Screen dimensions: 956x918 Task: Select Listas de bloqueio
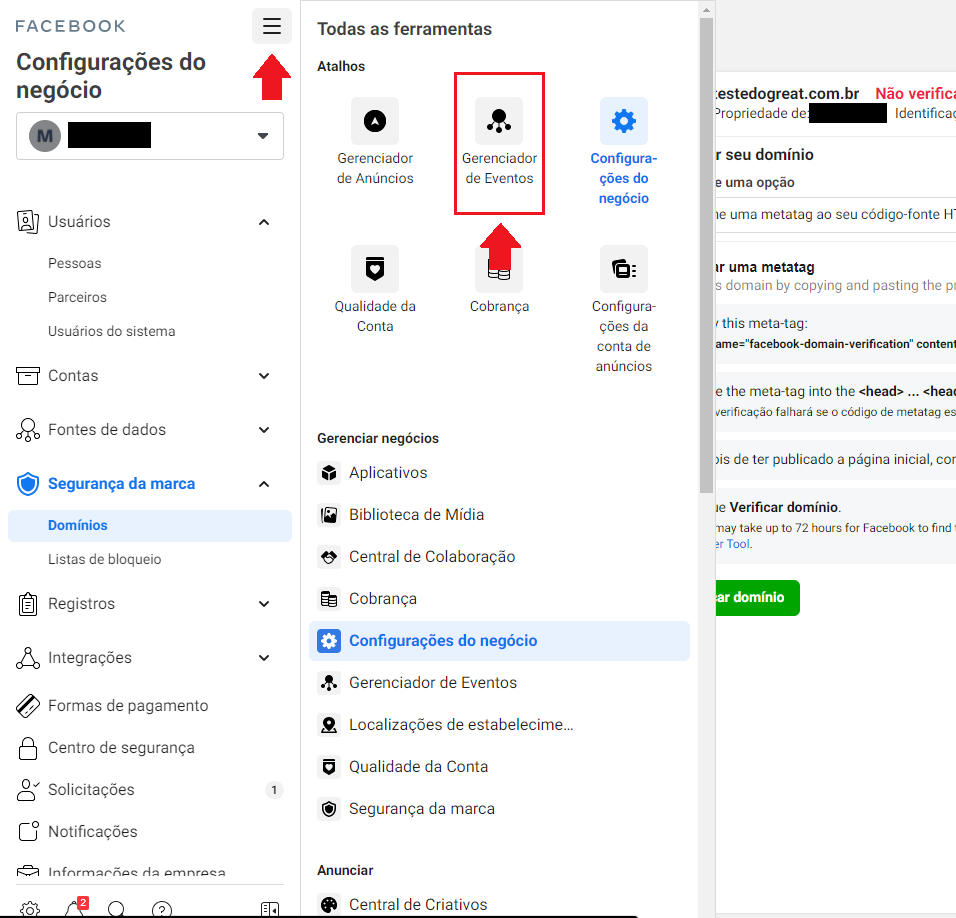pyautogui.click(x=105, y=560)
